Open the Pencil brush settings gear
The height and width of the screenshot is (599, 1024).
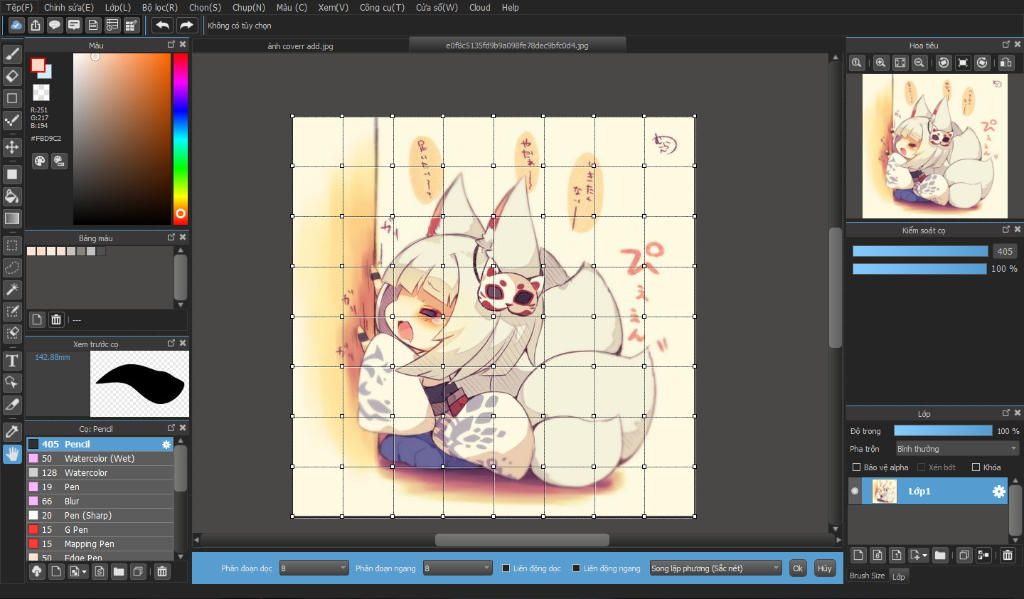[x=166, y=444]
